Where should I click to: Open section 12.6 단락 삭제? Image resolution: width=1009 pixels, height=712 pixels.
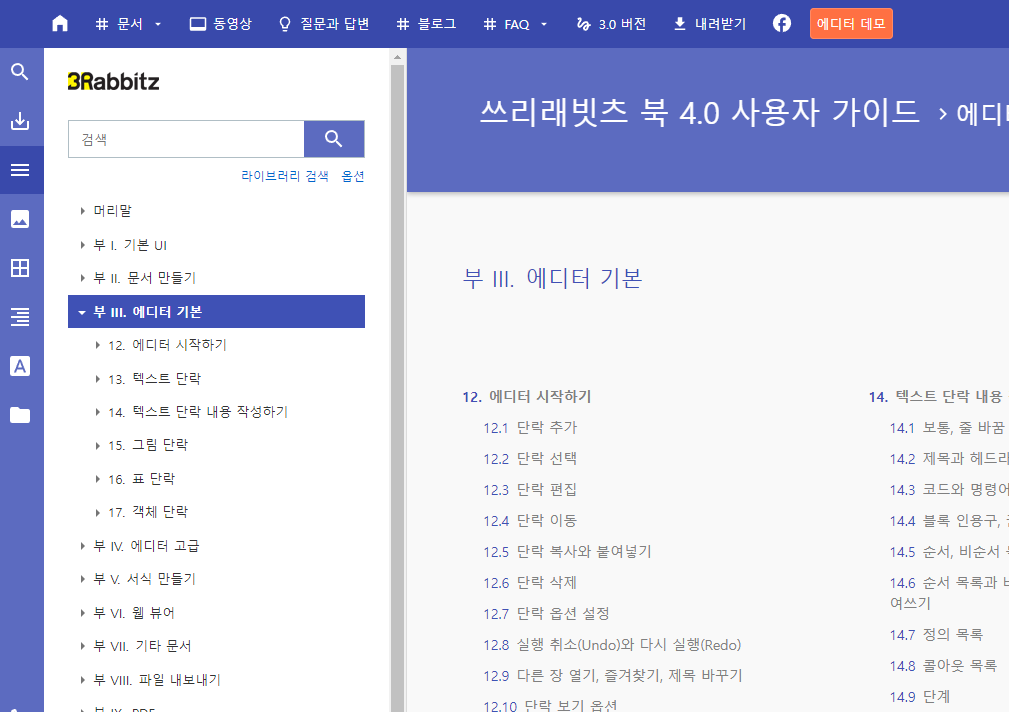pyautogui.click(x=530, y=583)
